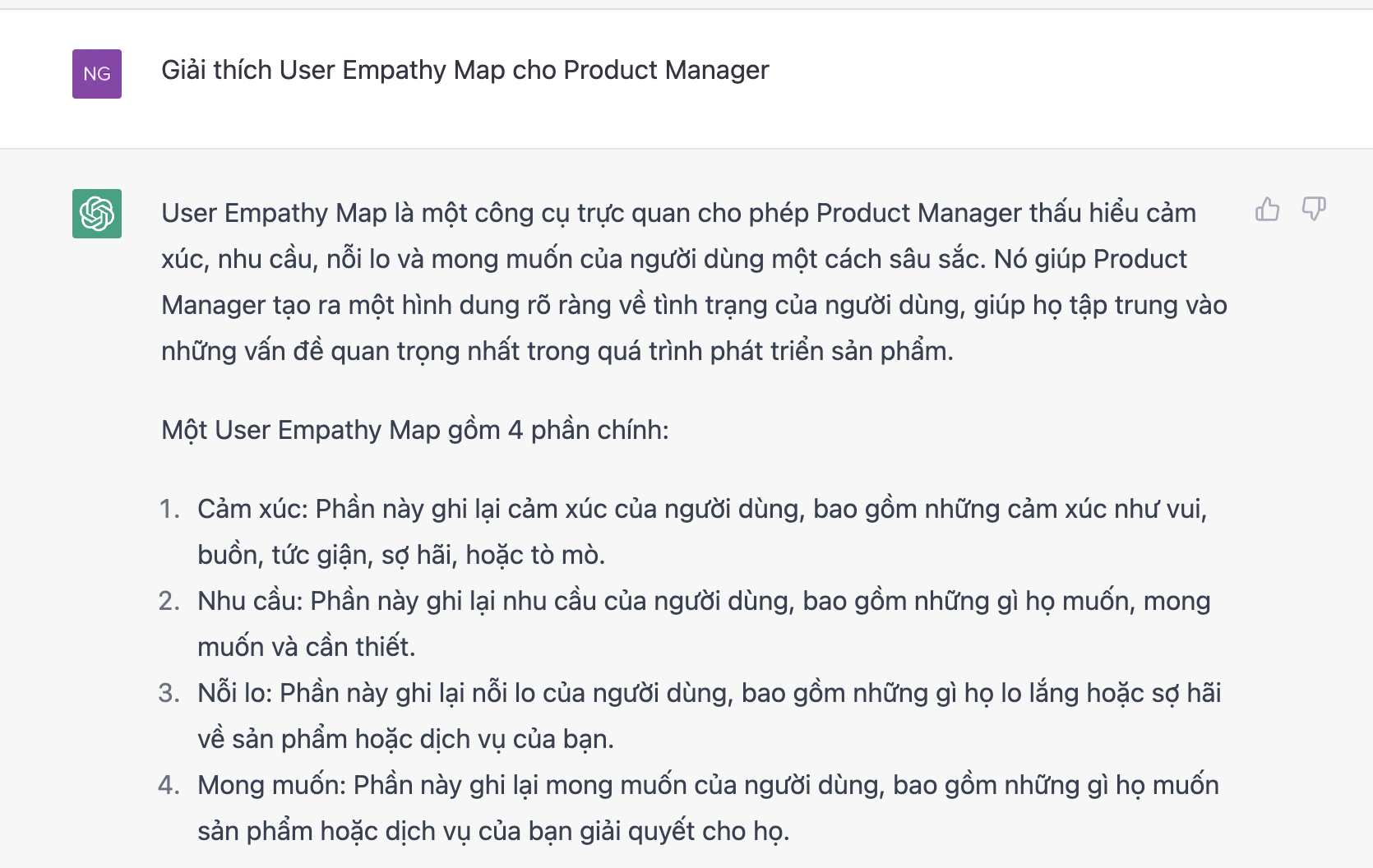Screen dimensions: 1373x868
Task: Click the 'Mong muốn:' label in list
Action: tap(271, 785)
